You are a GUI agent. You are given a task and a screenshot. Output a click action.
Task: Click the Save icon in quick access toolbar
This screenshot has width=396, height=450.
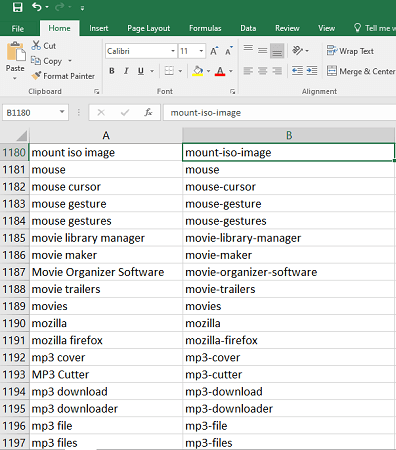[17, 7]
